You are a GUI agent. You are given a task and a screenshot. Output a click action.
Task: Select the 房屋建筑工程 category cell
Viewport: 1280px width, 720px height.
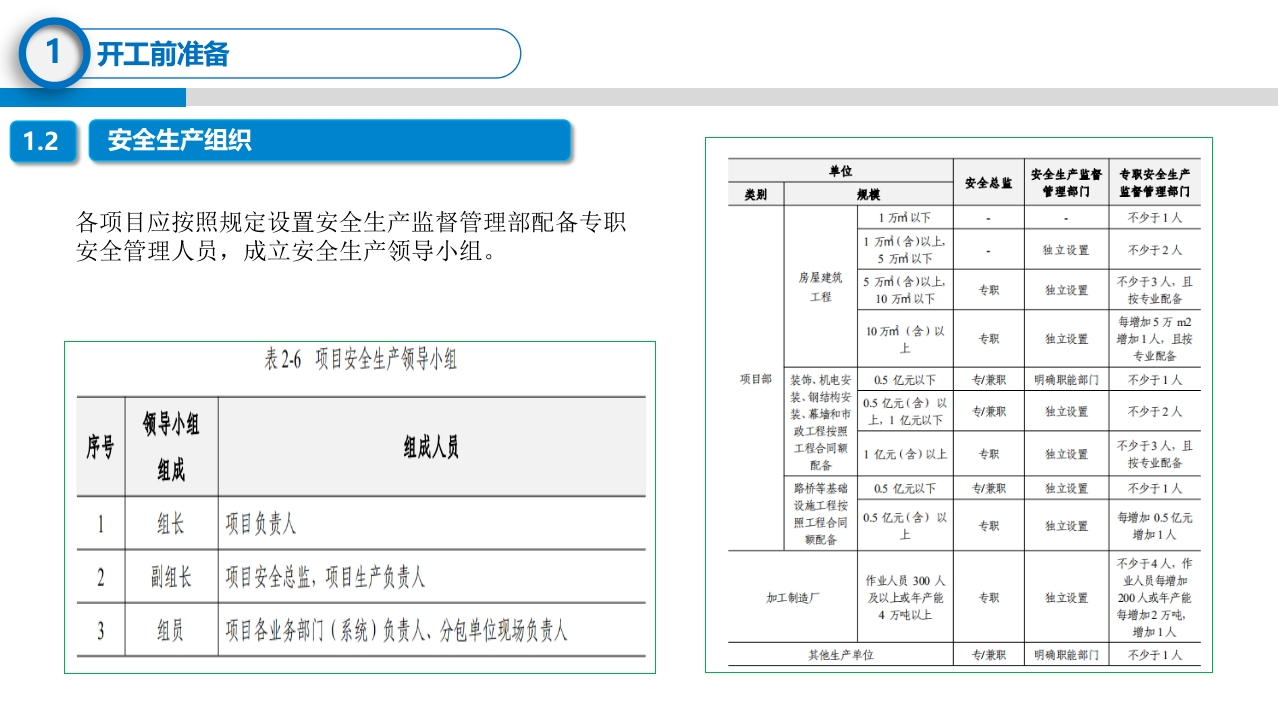click(820, 287)
